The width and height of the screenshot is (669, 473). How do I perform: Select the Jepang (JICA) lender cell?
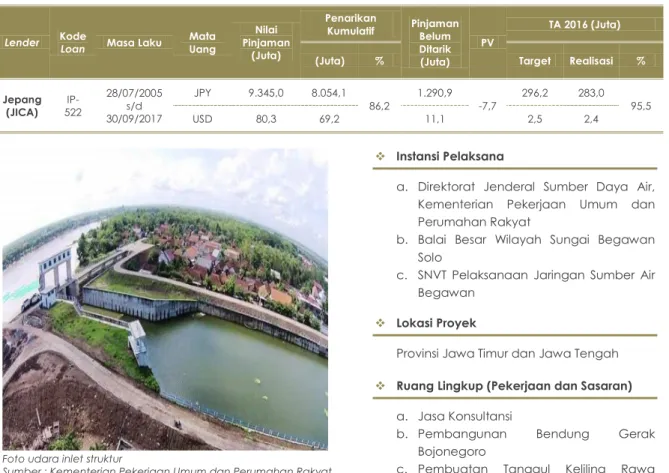(x=22, y=106)
